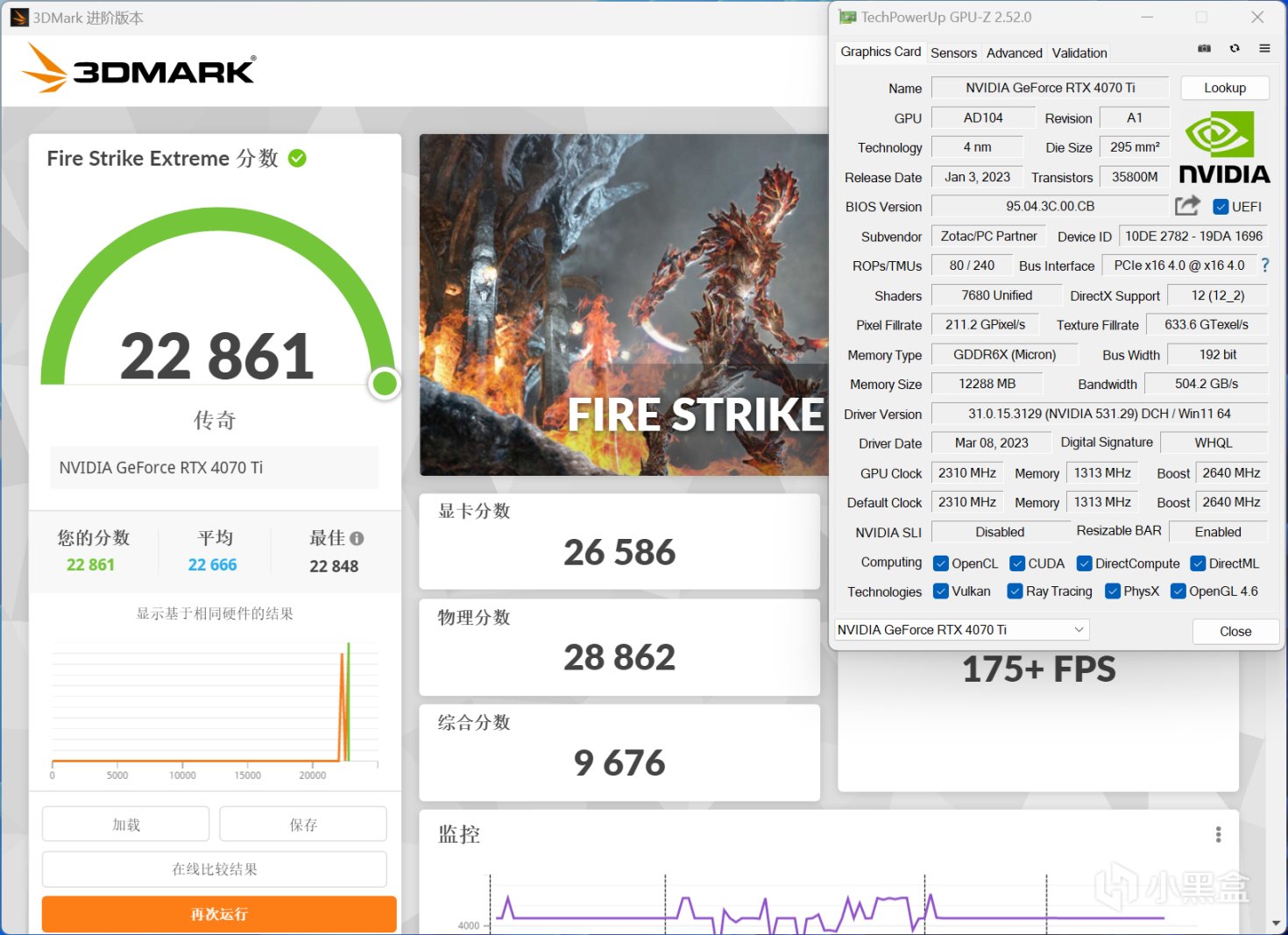Open the GPU selector dropdown in GPU-Z
Screen dimensions: 1288x935
click(962, 630)
